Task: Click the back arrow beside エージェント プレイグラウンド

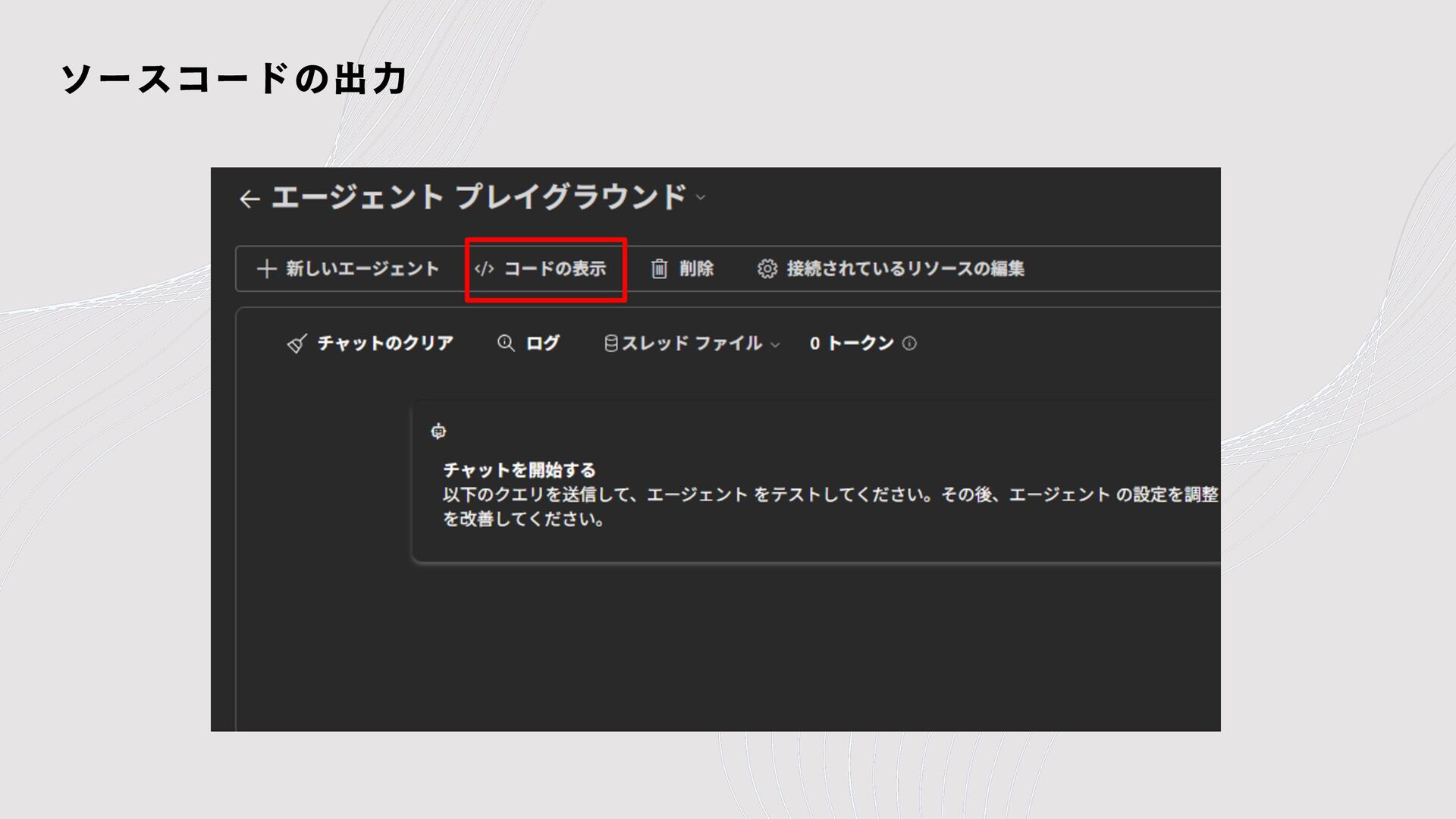Action: click(x=249, y=199)
